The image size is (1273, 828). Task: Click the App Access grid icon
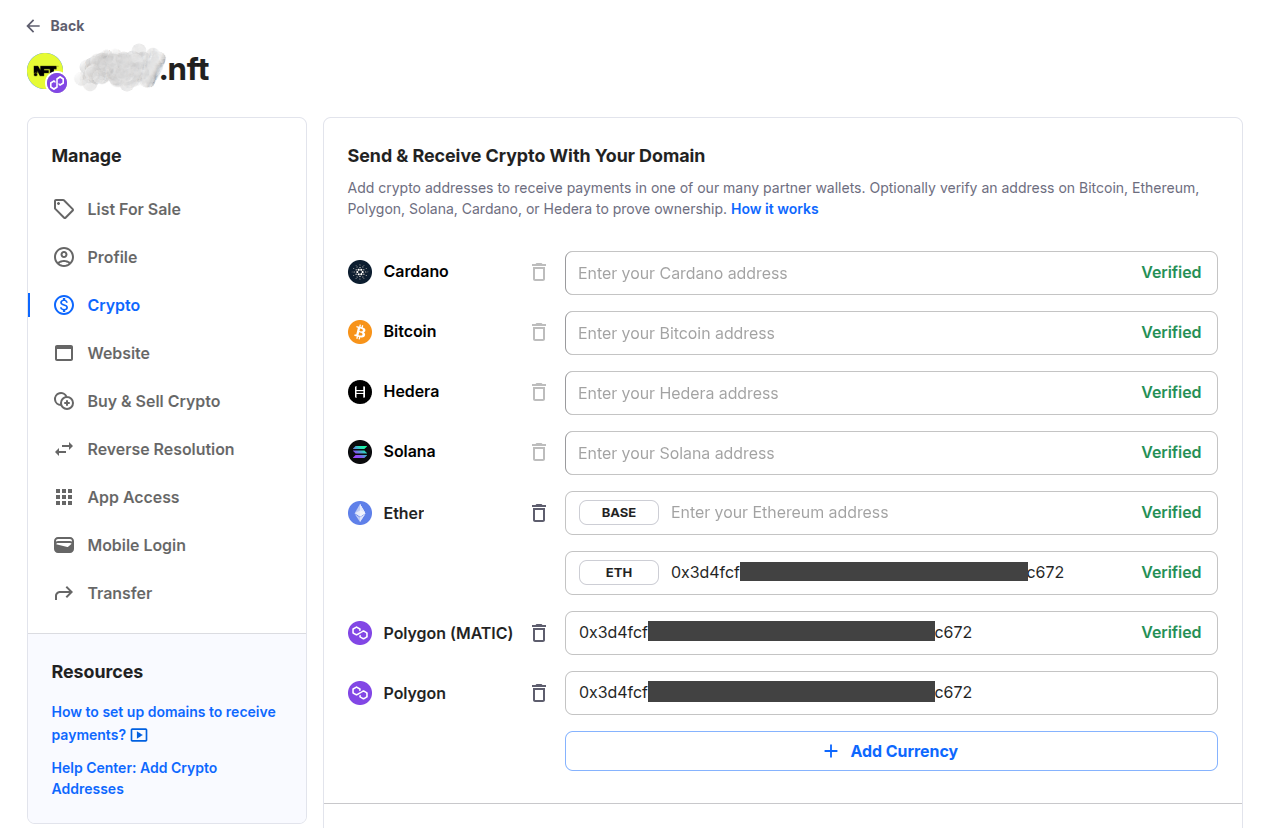[64, 497]
